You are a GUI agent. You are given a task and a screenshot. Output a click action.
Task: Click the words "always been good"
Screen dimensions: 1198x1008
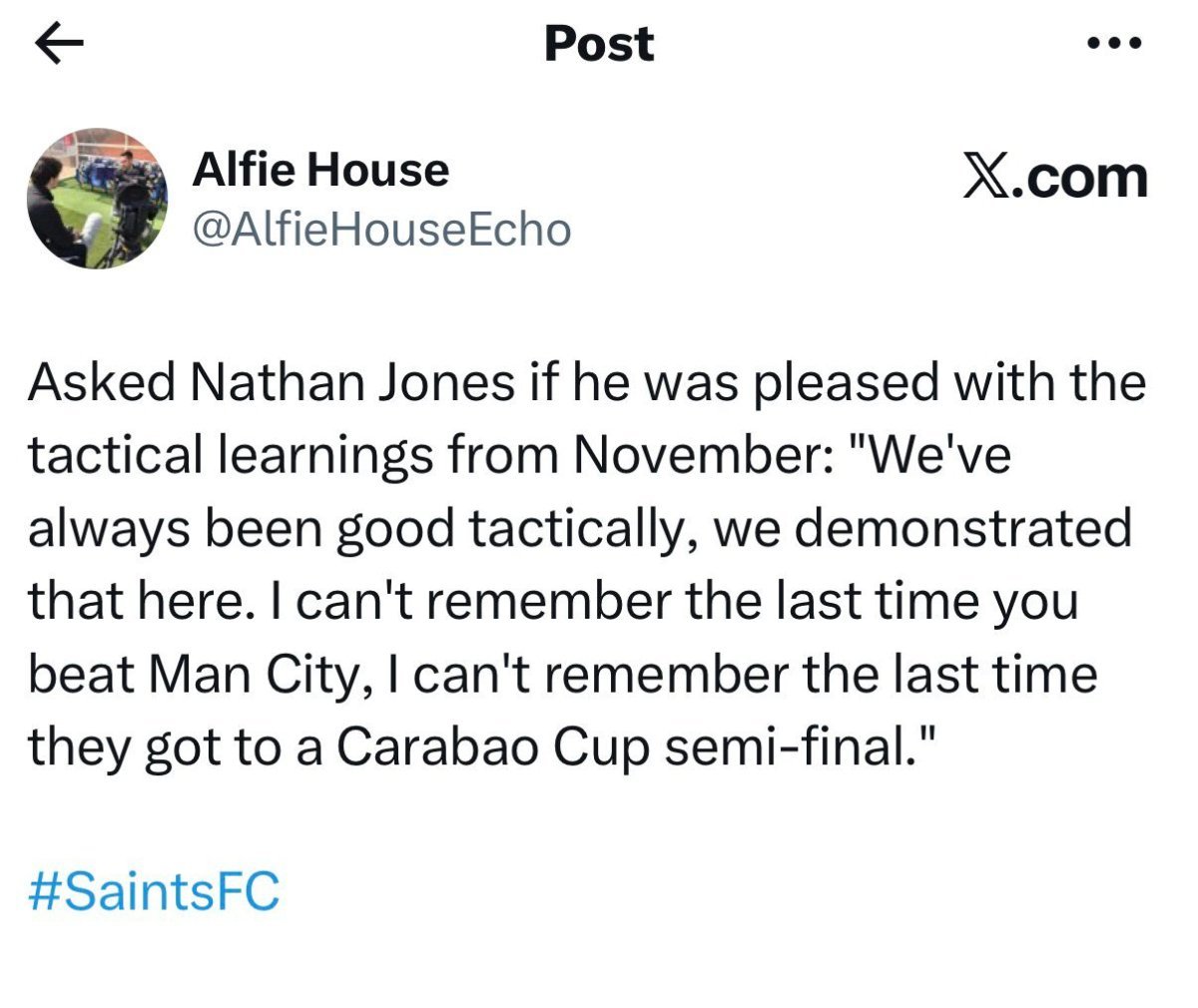(240, 528)
